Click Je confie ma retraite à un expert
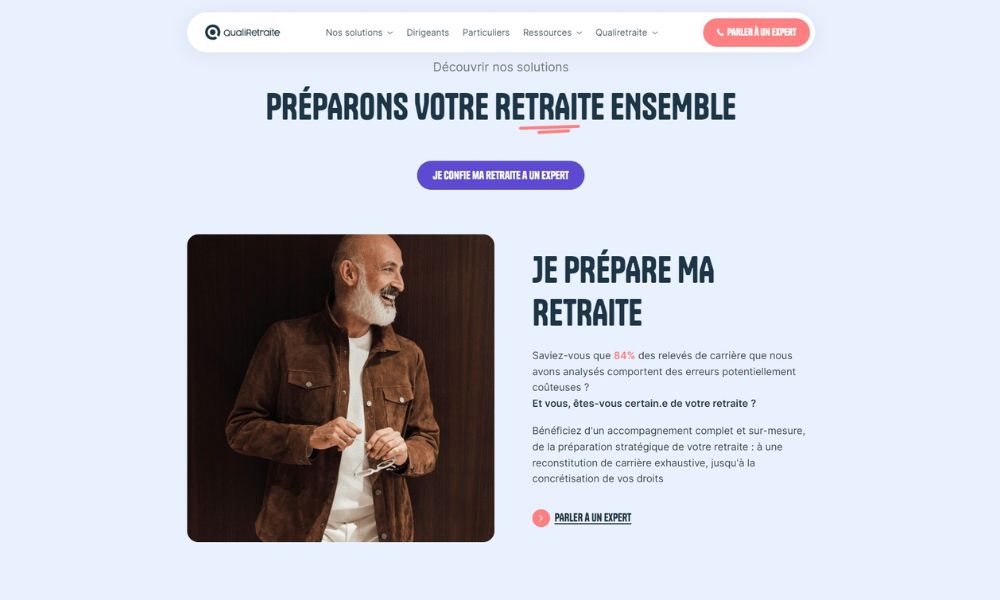 pyautogui.click(x=501, y=175)
